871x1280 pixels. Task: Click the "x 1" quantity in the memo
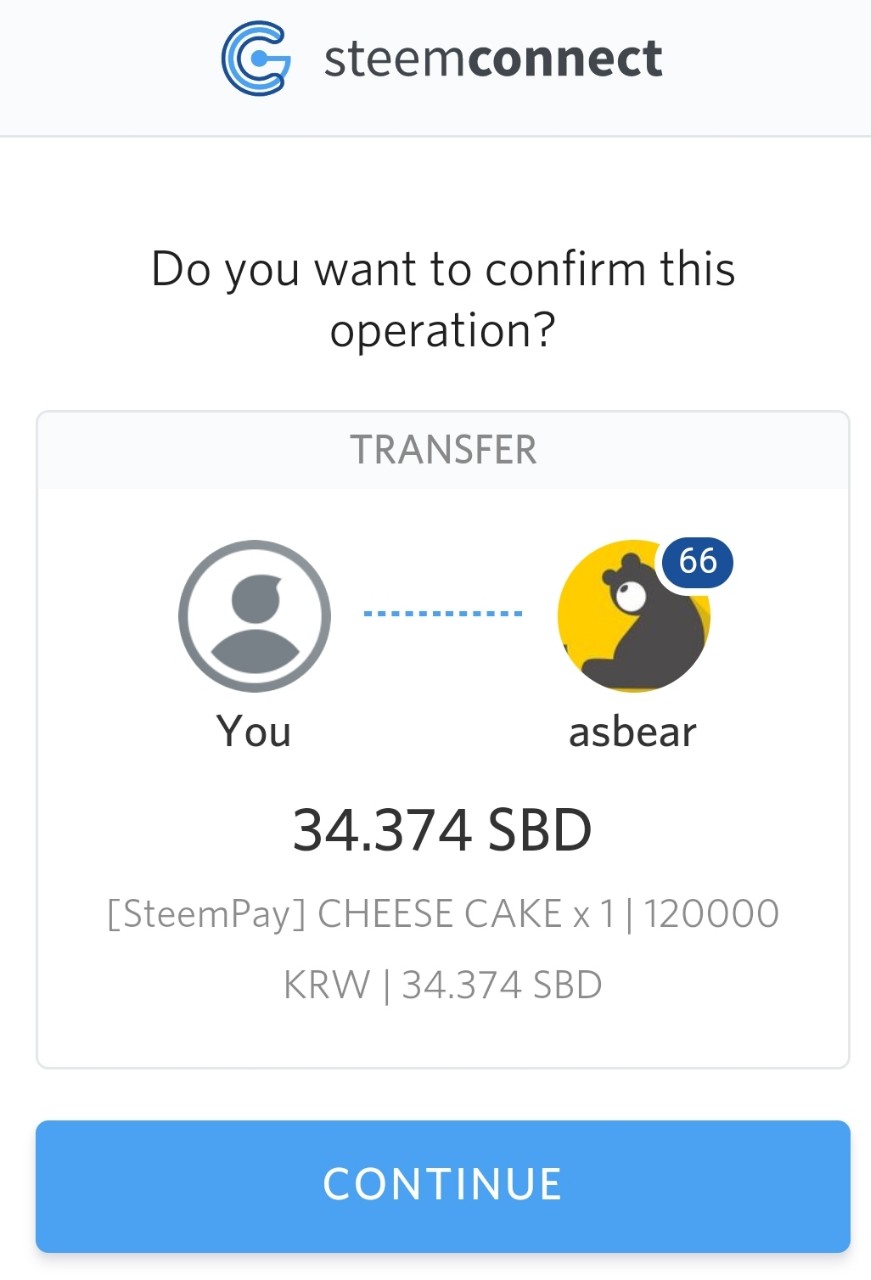tap(594, 914)
